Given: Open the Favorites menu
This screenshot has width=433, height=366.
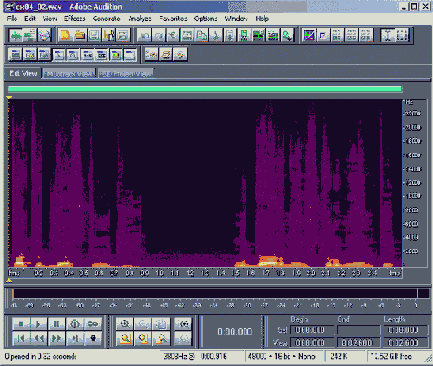Looking at the screenshot, I should [173, 19].
